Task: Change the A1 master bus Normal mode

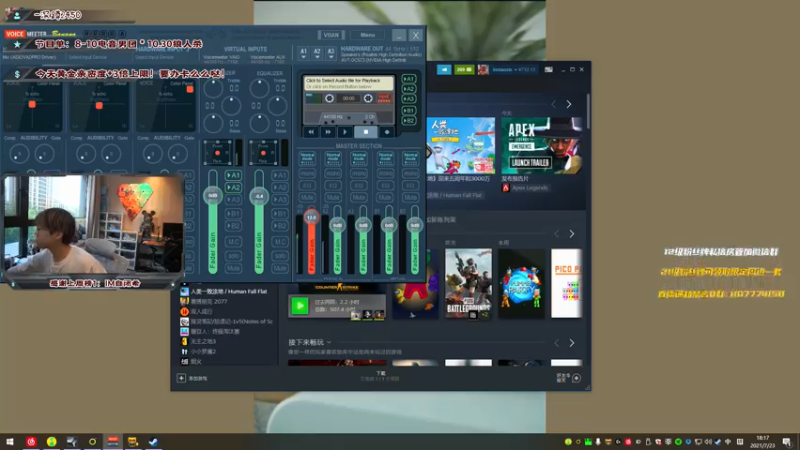Action: [307, 158]
